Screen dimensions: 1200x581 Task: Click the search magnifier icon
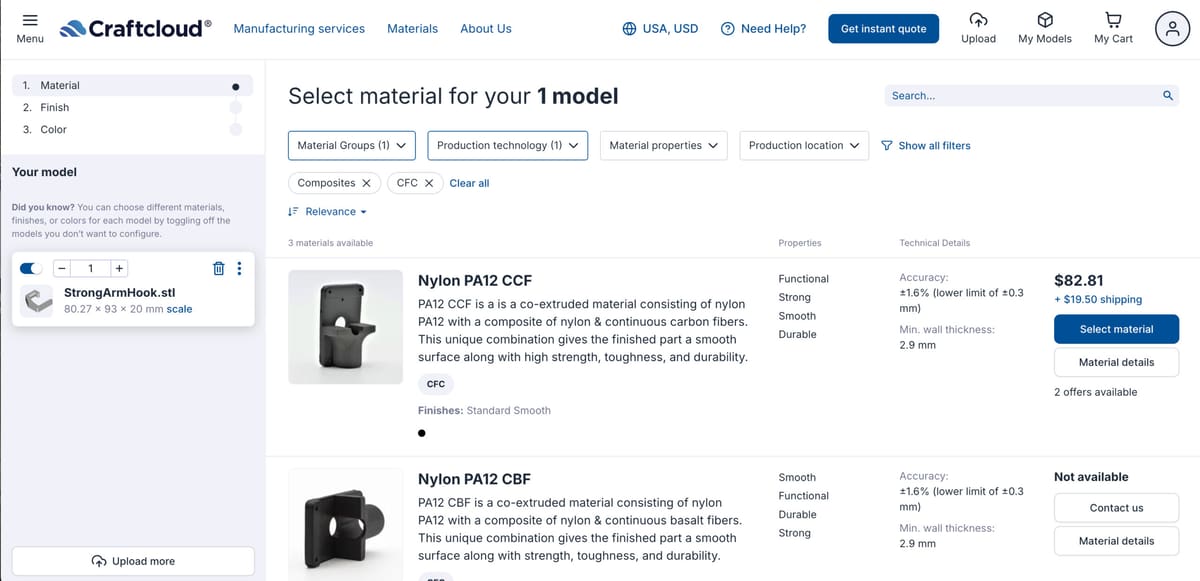click(x=1167, y=96)
